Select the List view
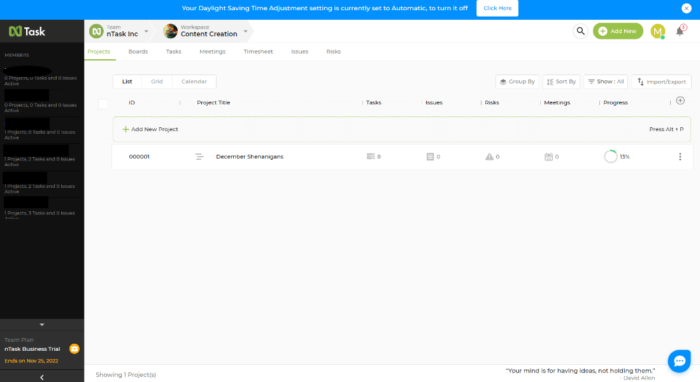700x382 pixels. click(127, 82)
